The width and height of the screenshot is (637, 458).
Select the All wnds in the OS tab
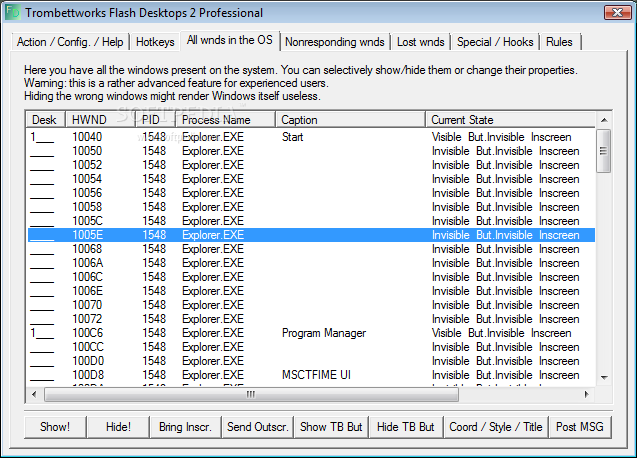coord(230,40)
